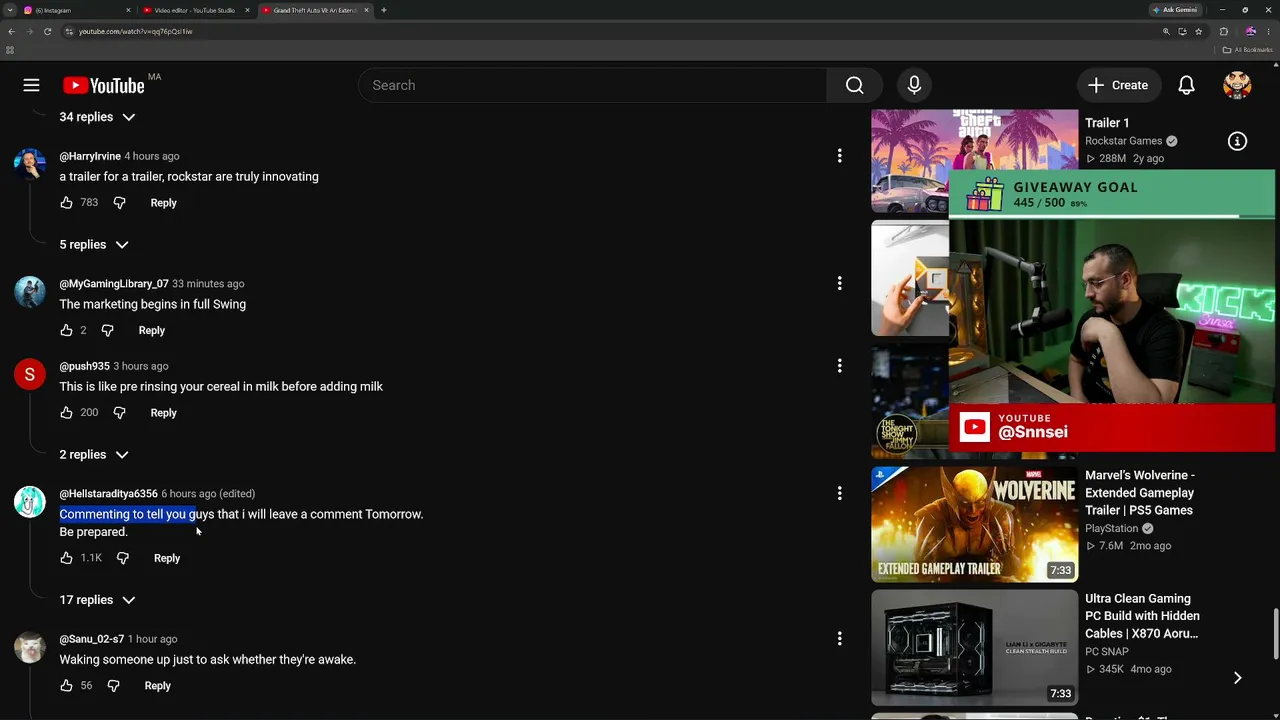Select the Grand Theft Auto VI tab
Screen dimensions: 1280x720
[315, 10]
